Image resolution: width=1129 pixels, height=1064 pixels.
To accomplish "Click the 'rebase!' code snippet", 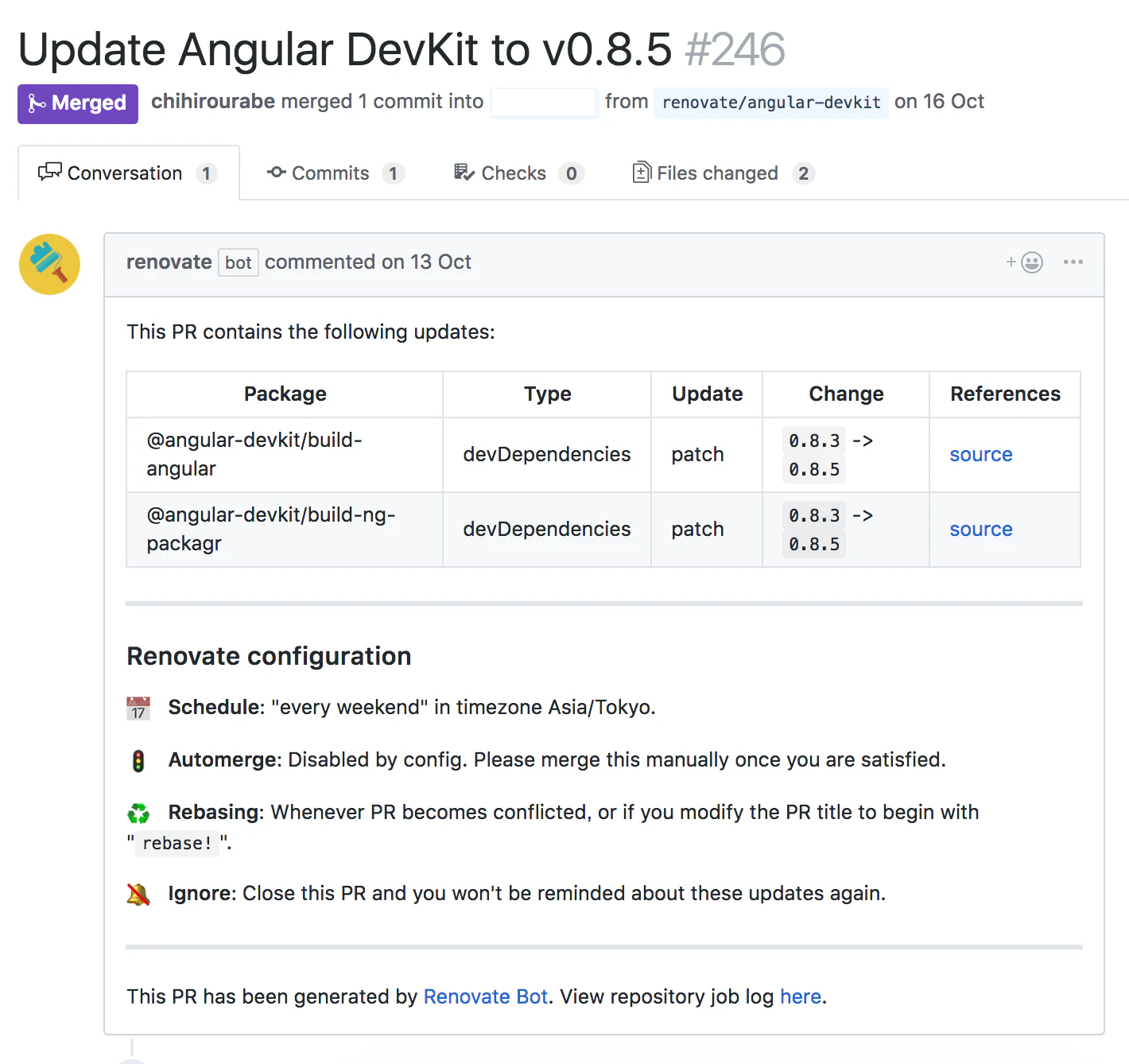I will [x=177, y=844].
